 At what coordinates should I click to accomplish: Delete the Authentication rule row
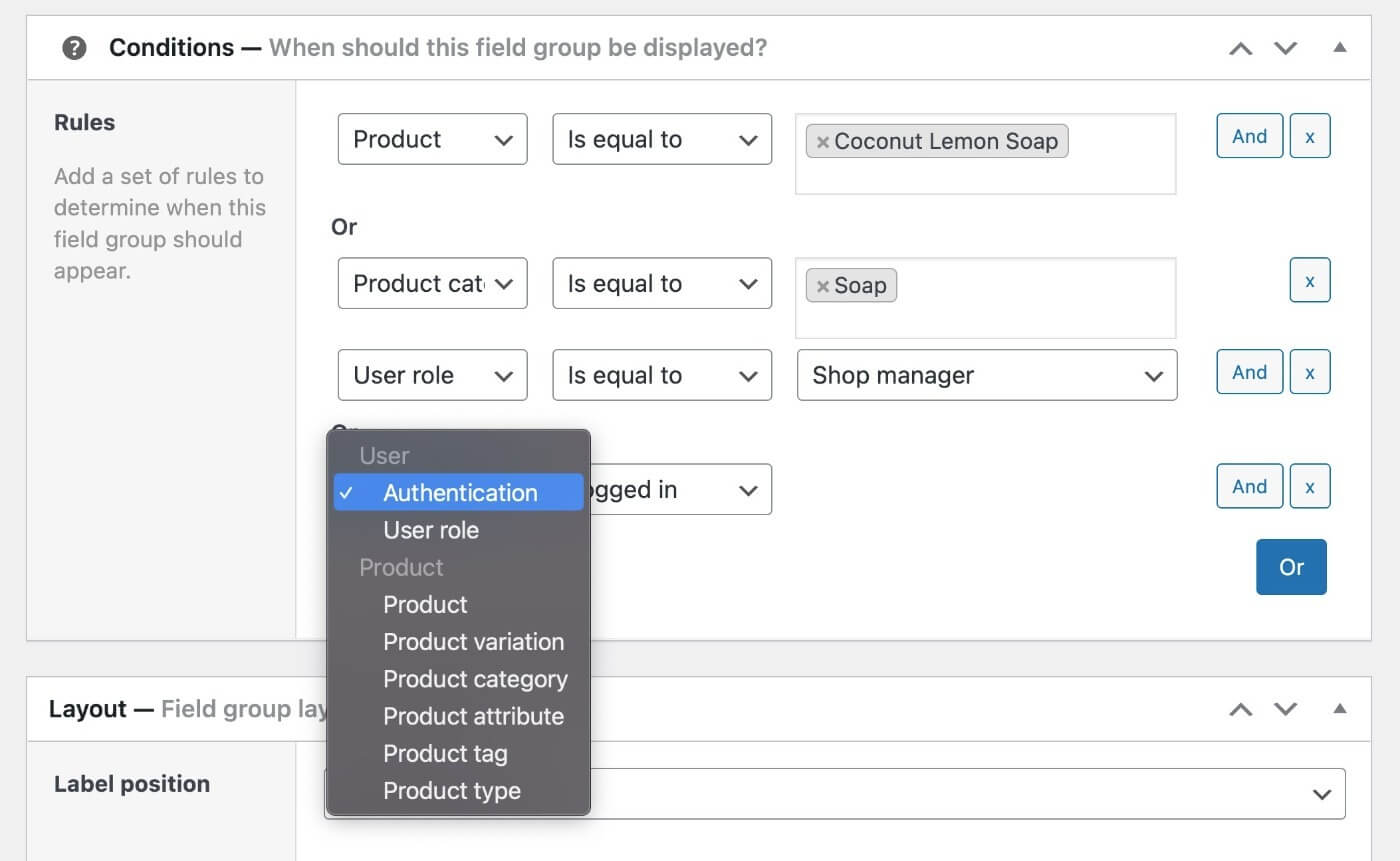point(1310,486)
